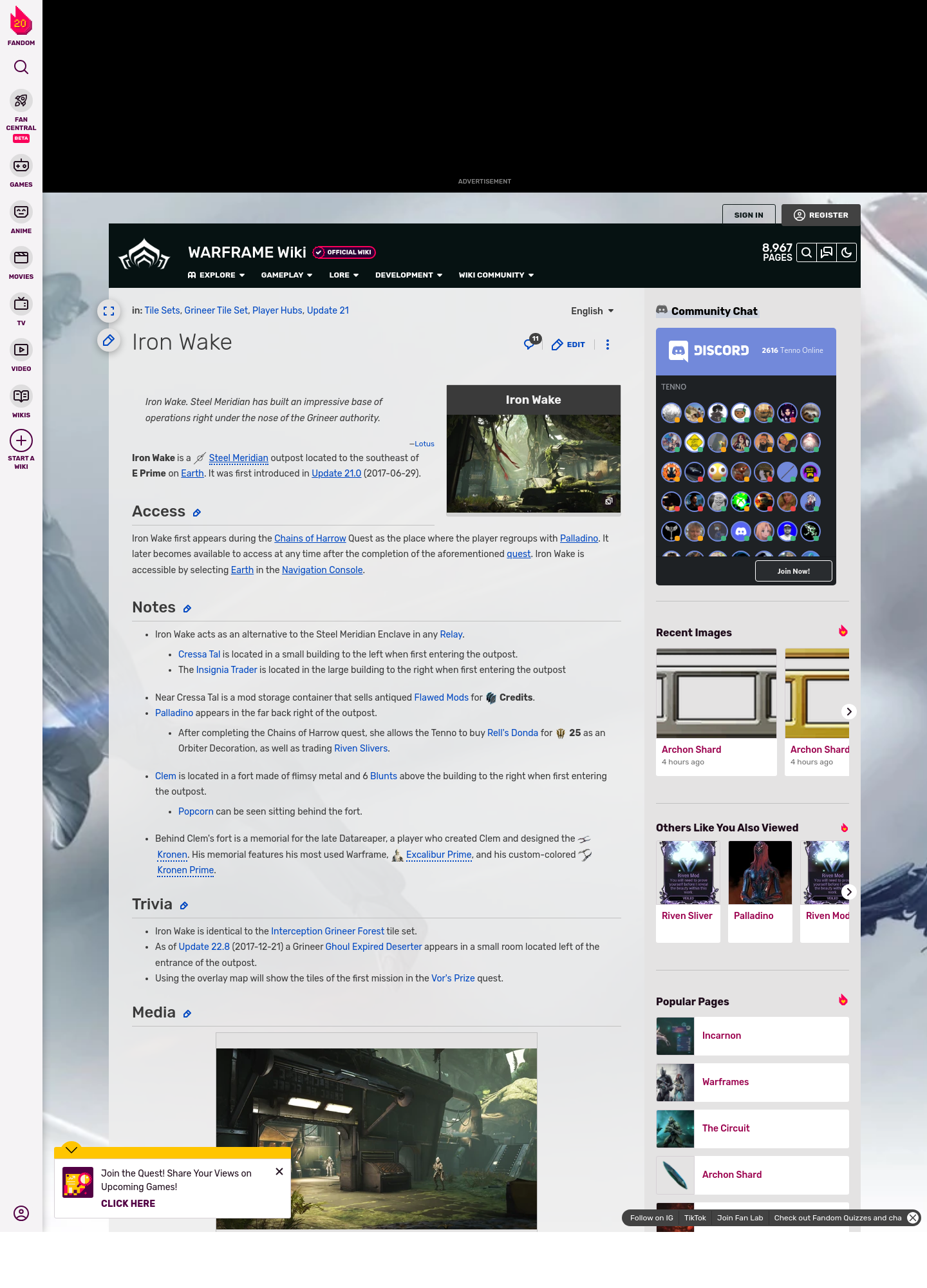The width and height of the screenshot is (927, 1288).
Task: Search the wiki via header magnifier
Action: pos(807,252)
